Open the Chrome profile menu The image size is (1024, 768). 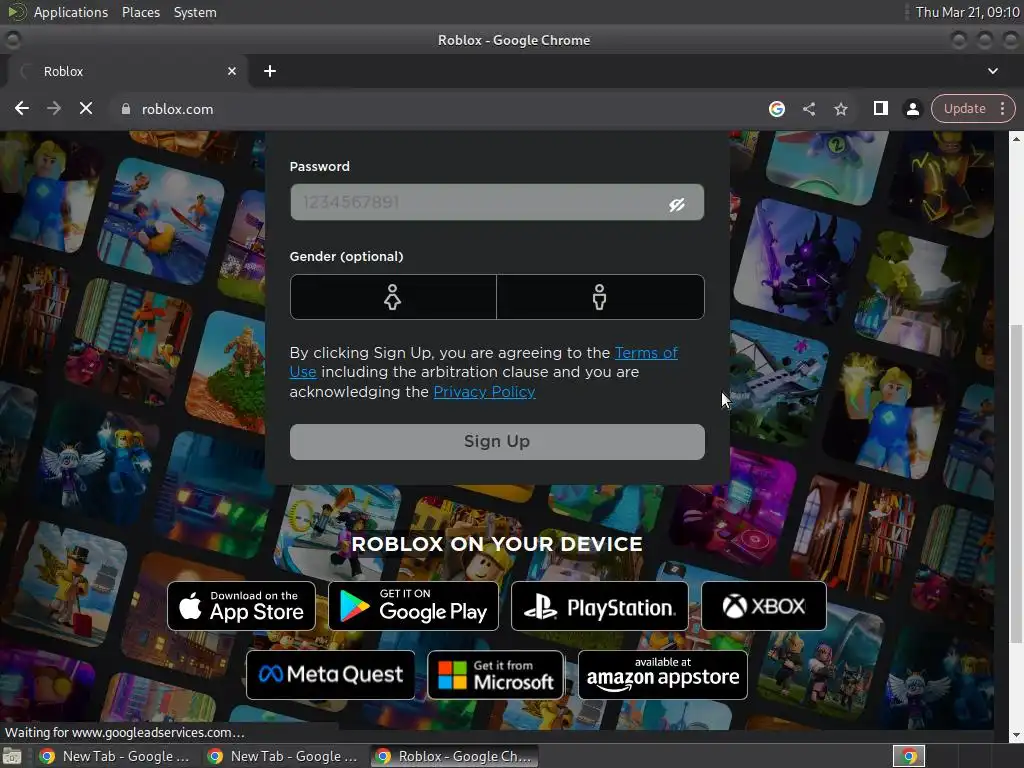912,109
